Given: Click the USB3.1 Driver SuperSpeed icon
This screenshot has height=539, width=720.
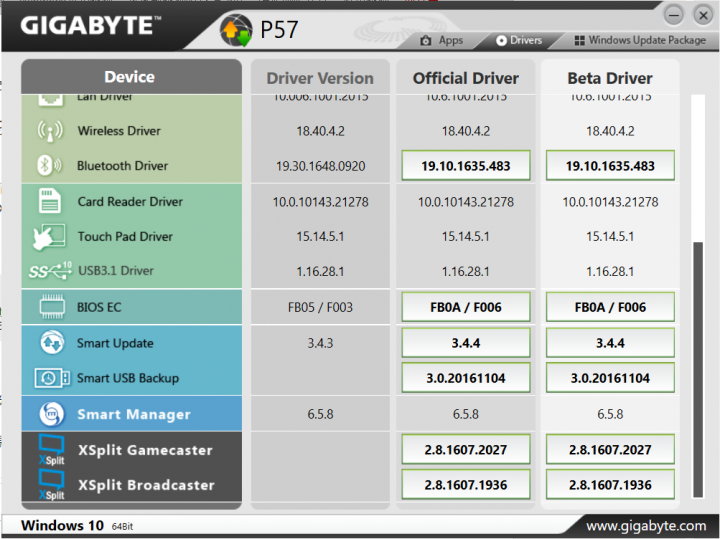Looking at the screenshot, I should pos(50,271).
